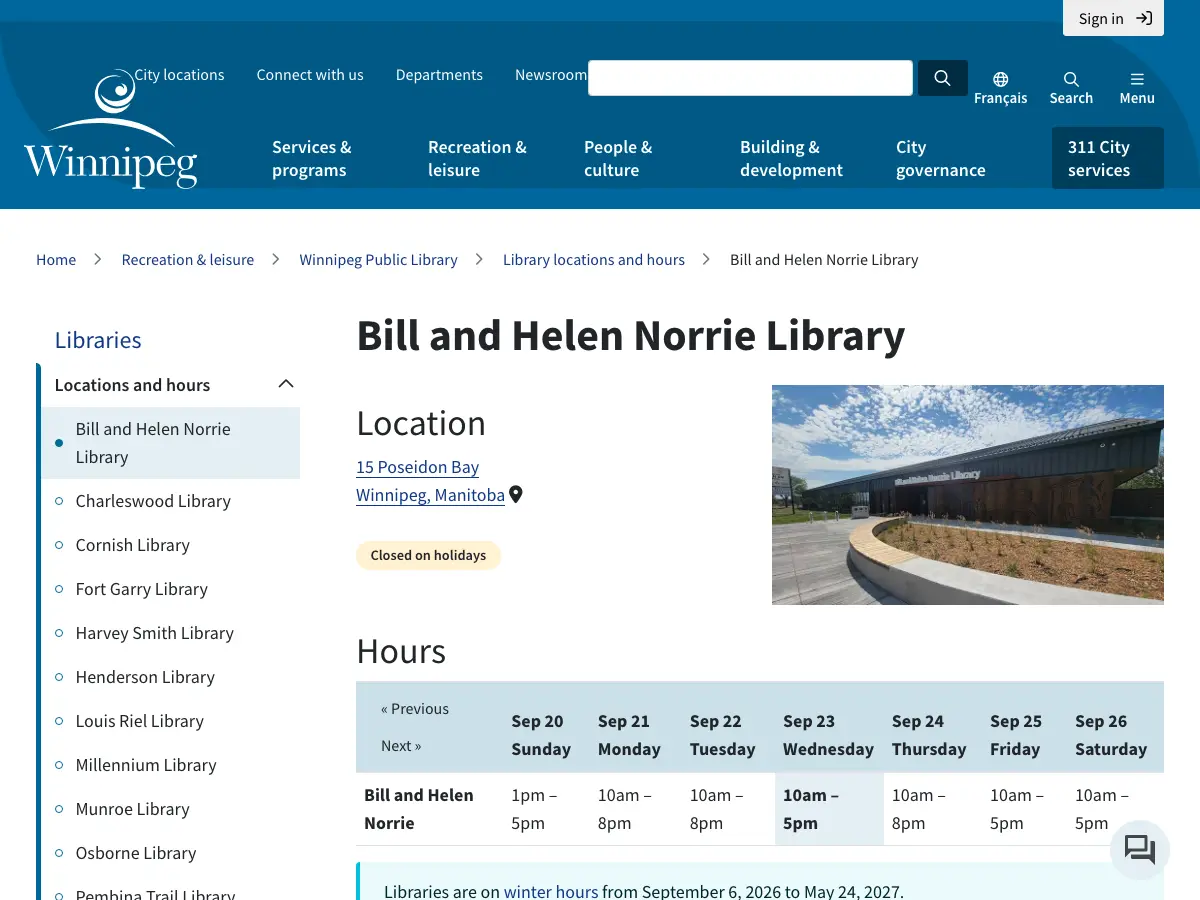This screenshot has width=1200, height=900.
Task: Select Harvey Smith Library in sidebar
Action: (155, 633)
